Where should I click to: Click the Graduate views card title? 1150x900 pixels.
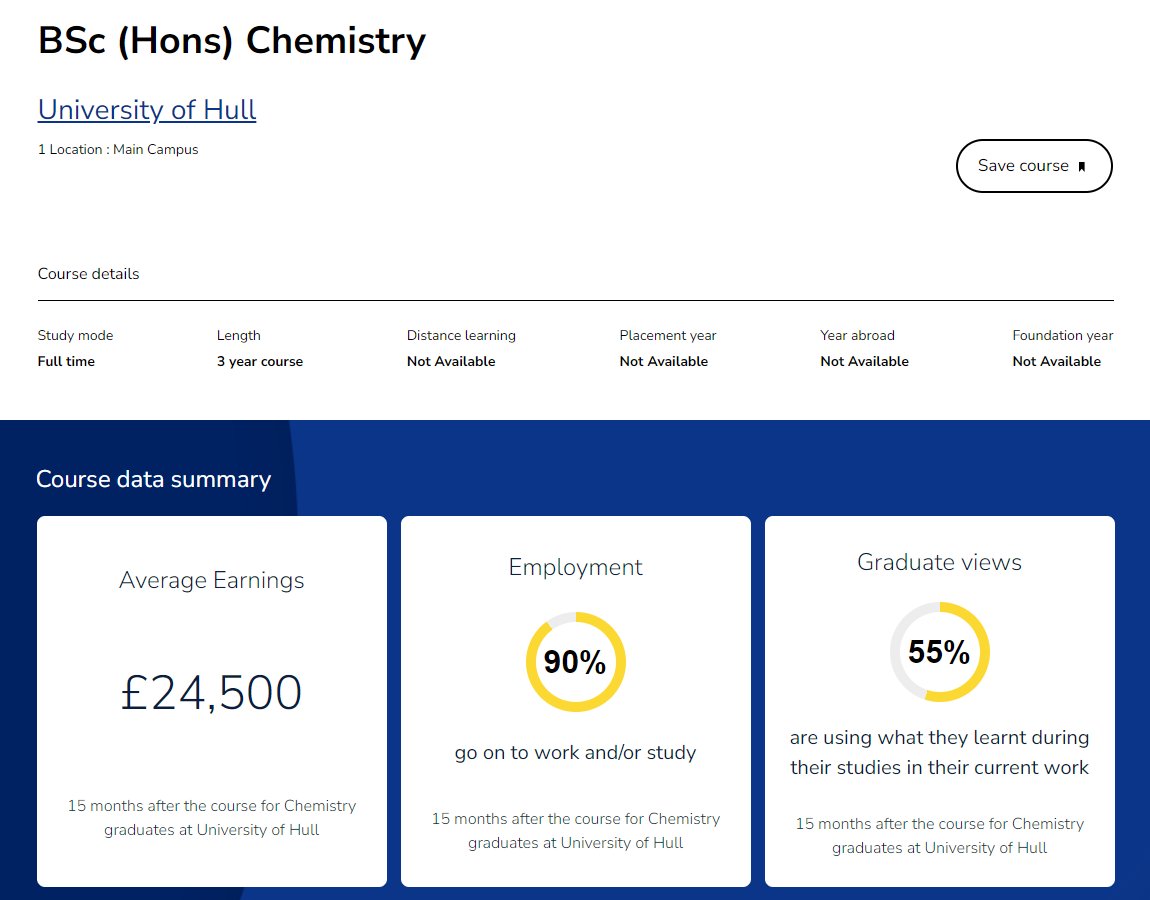[940, 563]
